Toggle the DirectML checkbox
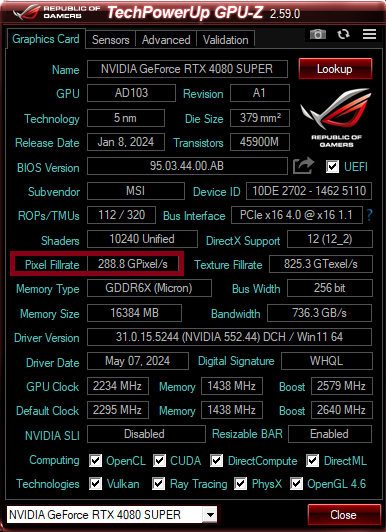The height and width of the screenshot is (532, 386). click(x=312, y=460)
